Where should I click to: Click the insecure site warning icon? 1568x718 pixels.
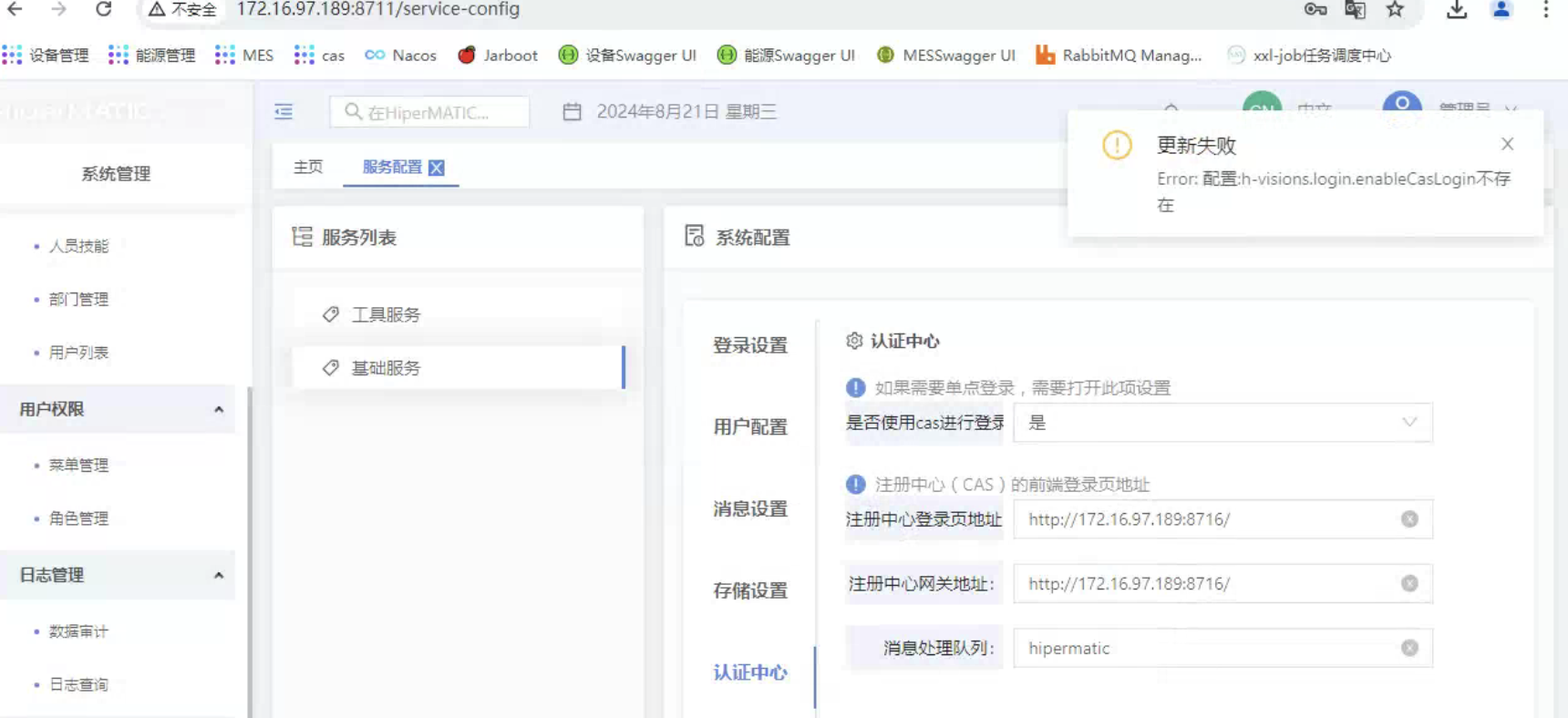[x=157, y=9]
